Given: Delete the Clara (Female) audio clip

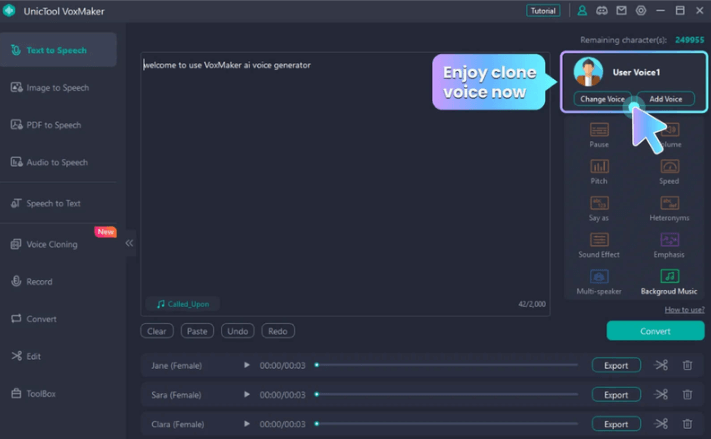Looking at the screenshot, I should (687, 424).
